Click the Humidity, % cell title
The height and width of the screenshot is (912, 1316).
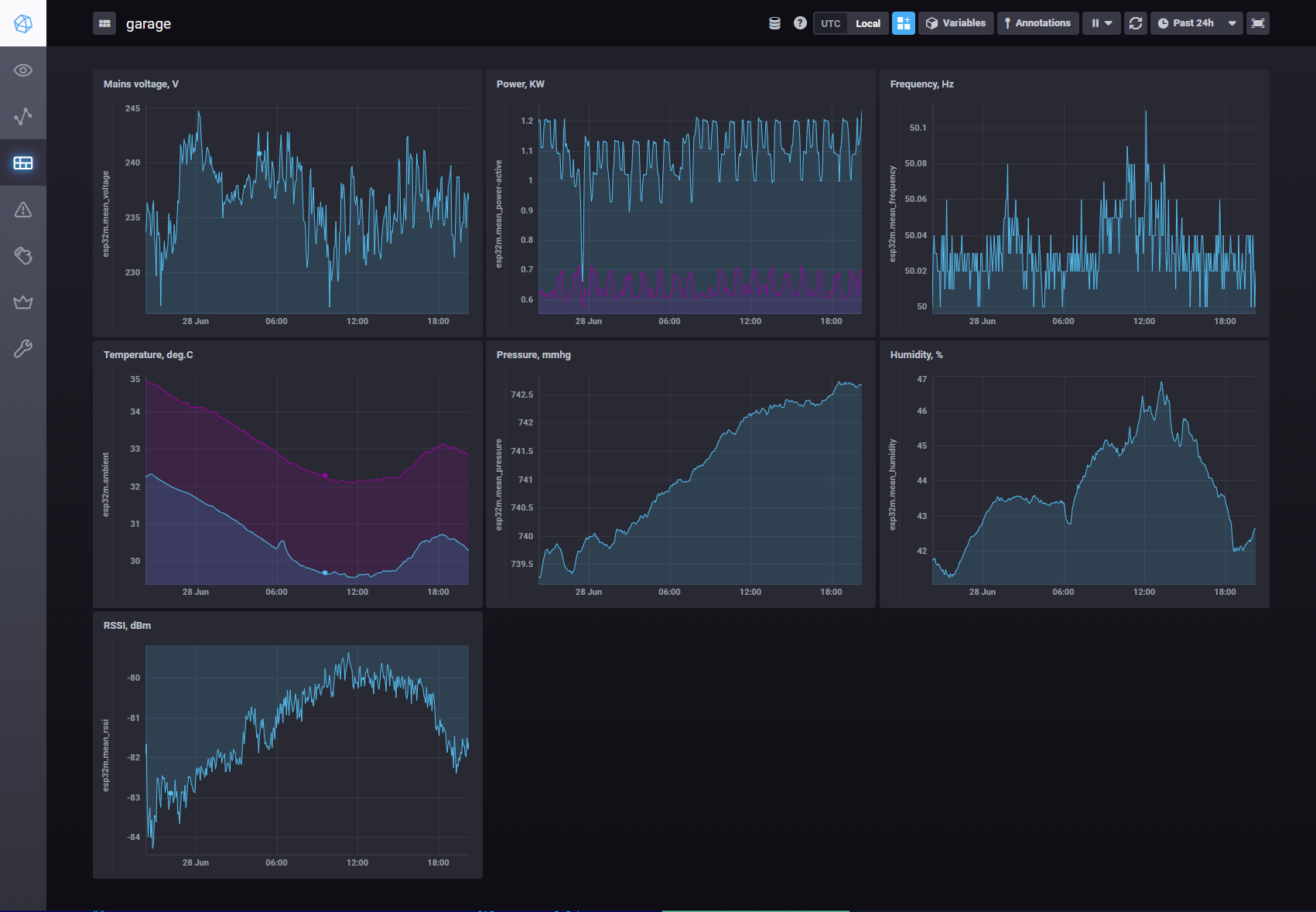point(917,355)
